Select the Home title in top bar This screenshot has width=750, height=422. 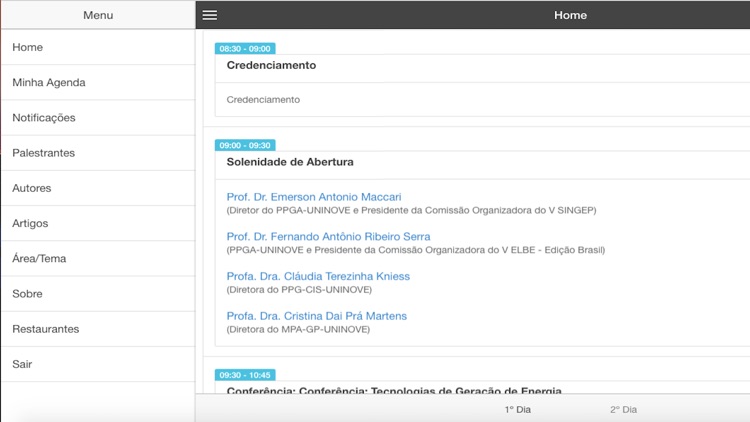tap(570, 15)
